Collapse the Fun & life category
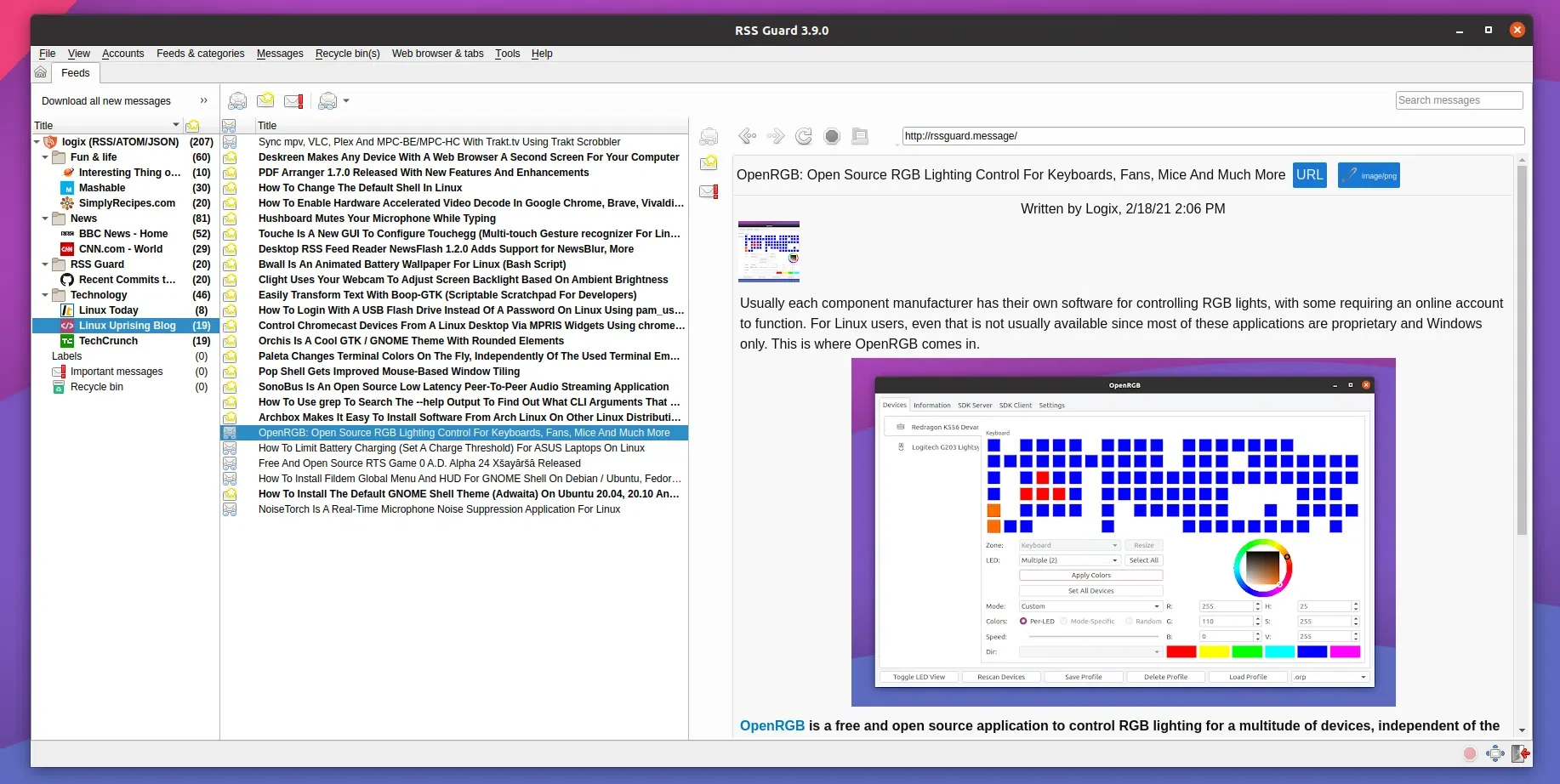The height and width of the screenshot is (784, 1560). pos(46,157)
